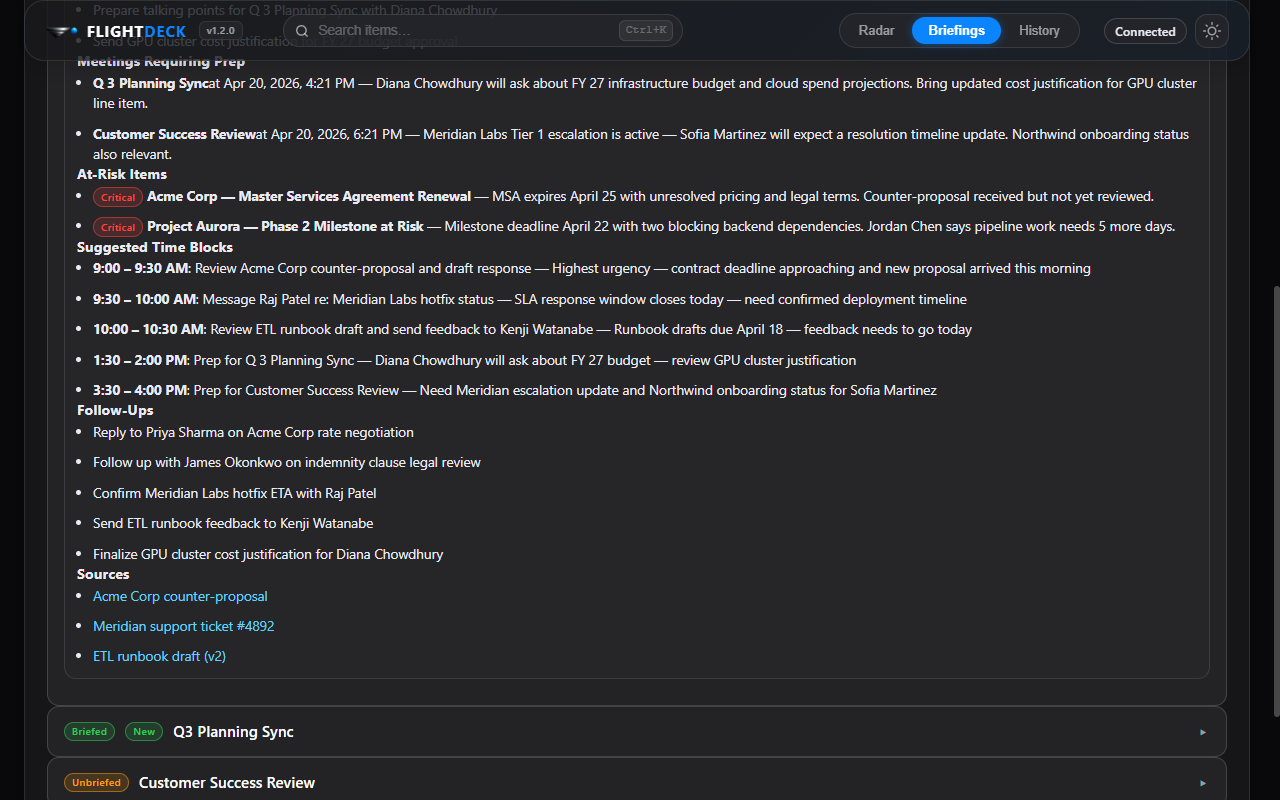Click the search magnifier icon
The height and width of the screenshot is (800, 1280).
pyautogui.click(x=302, y=31)
